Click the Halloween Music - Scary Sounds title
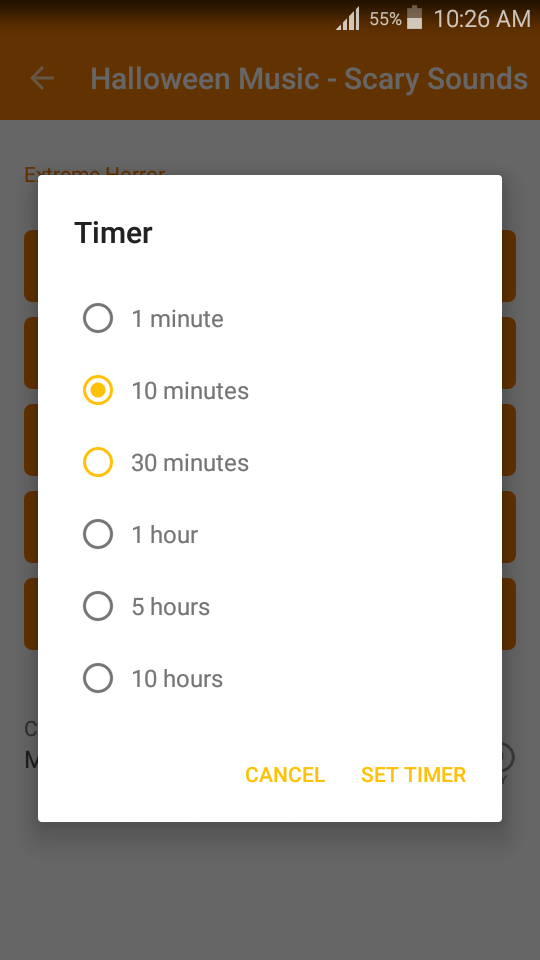 point(309,79)
